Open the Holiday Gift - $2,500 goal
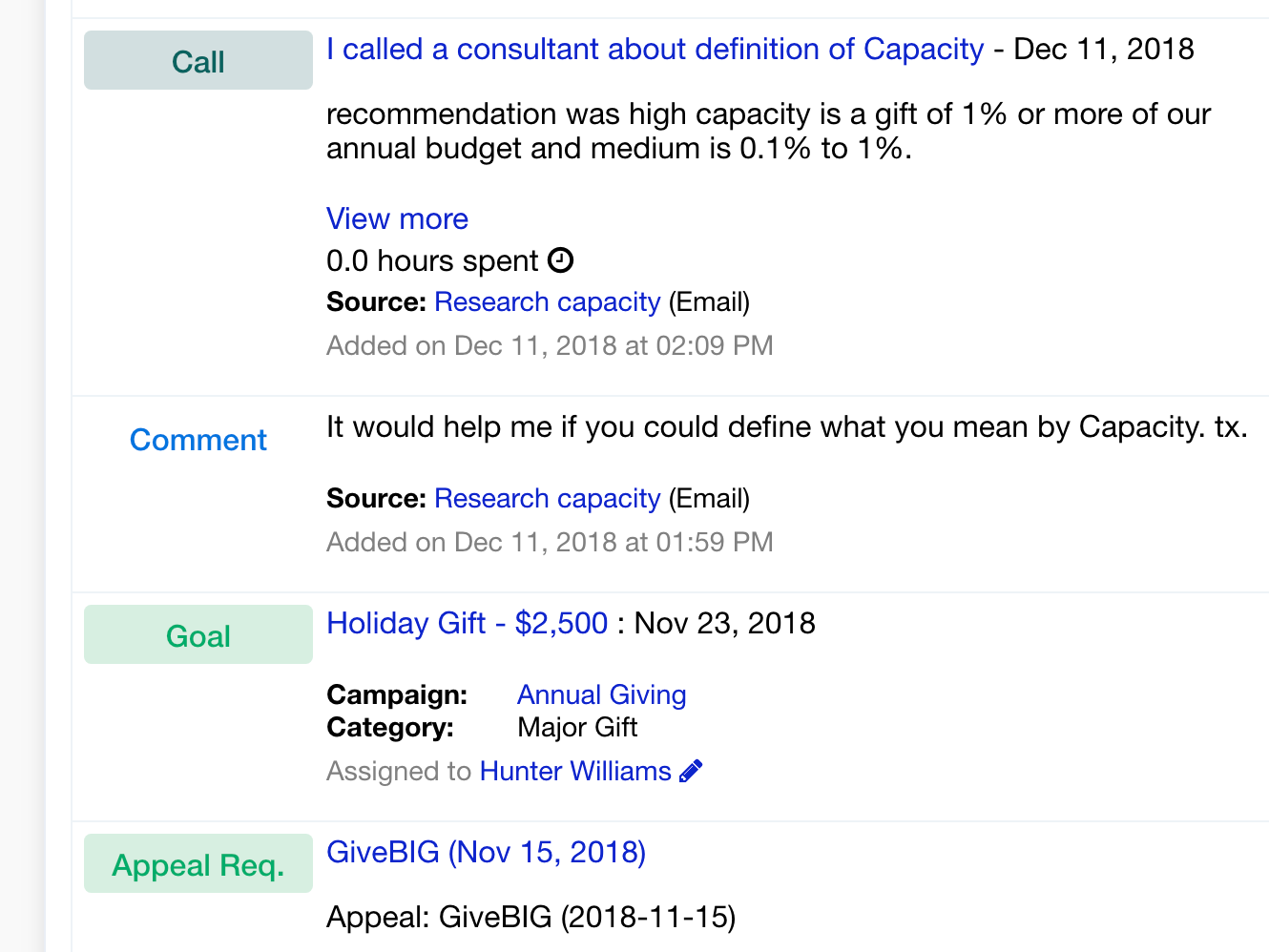 click(467, 623)
